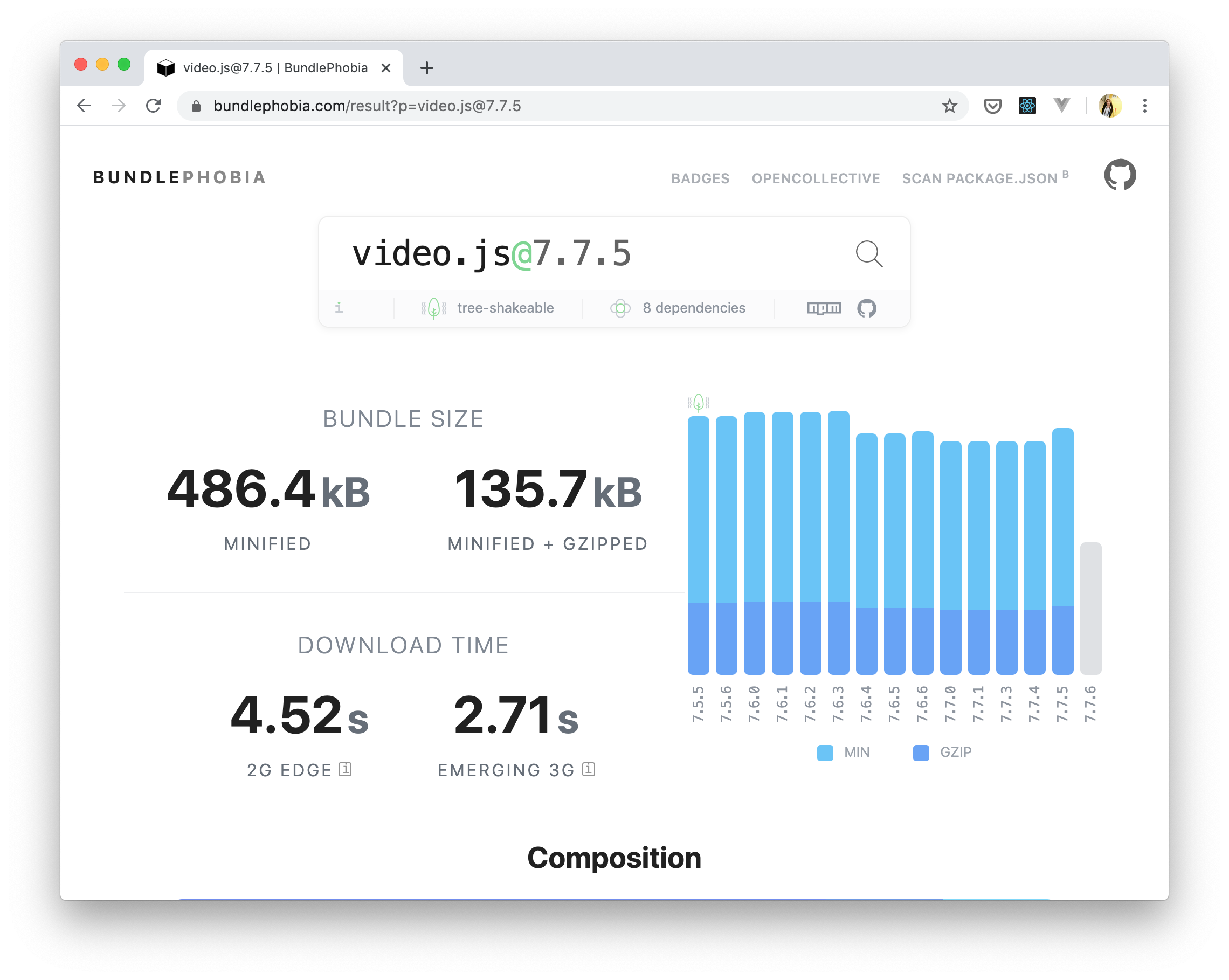Submit search with magnifier icon
This screenshot has height=980, width=1229.
(x=869, y=253)
